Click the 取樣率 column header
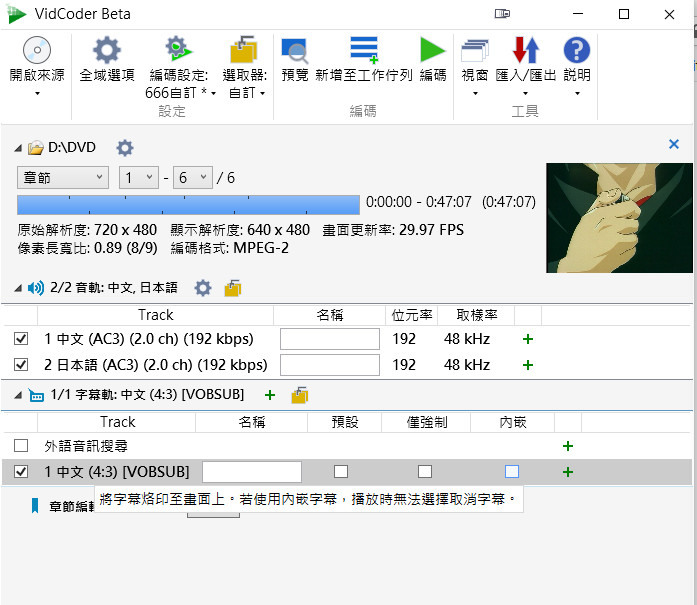 pyautogui.click(x=476, y=315)
